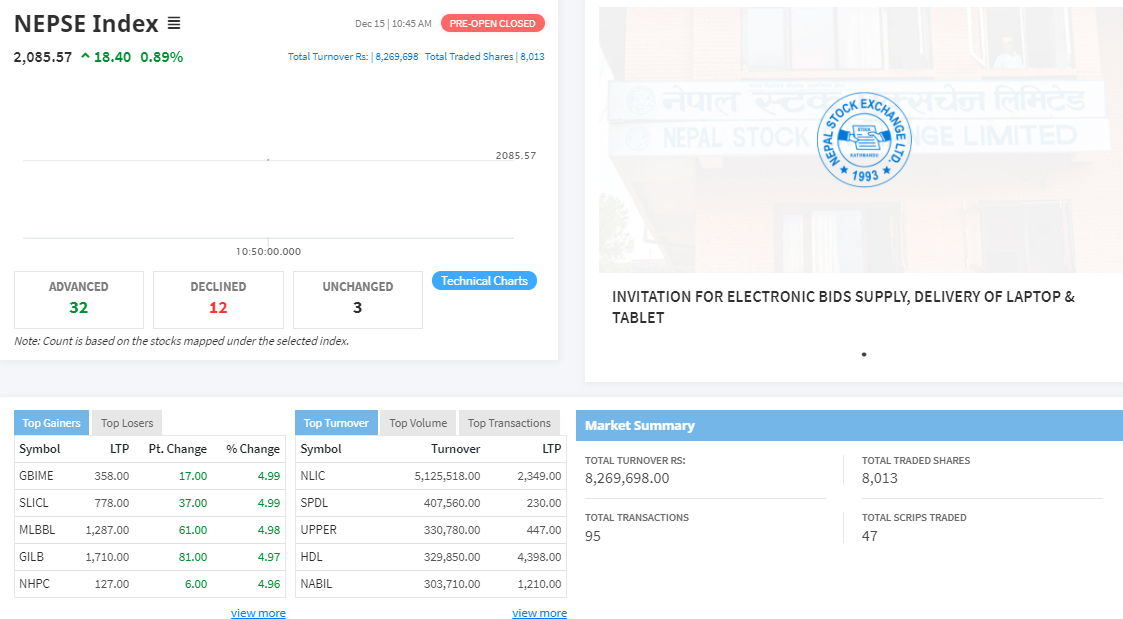Open view more under Top Turnover
This screenshot has height=619, width=1123.
click(539, 613)
